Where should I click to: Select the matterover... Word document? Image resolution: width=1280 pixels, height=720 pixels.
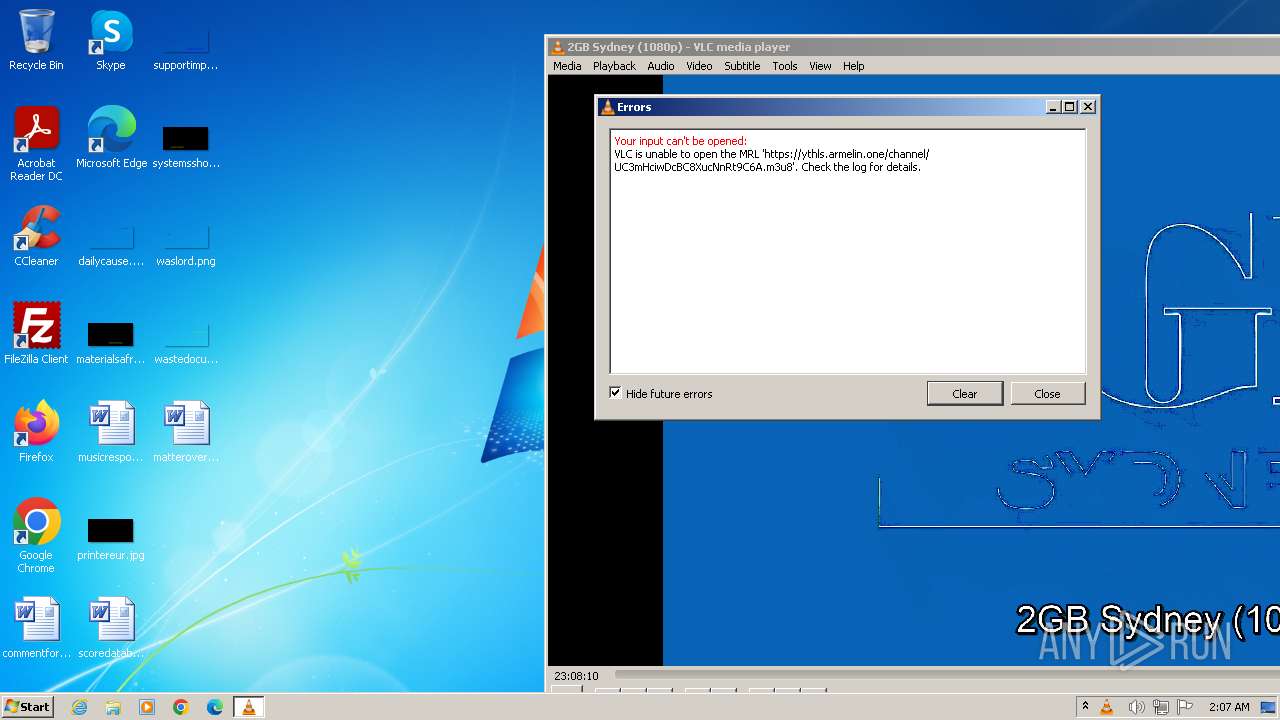(185, 432)
